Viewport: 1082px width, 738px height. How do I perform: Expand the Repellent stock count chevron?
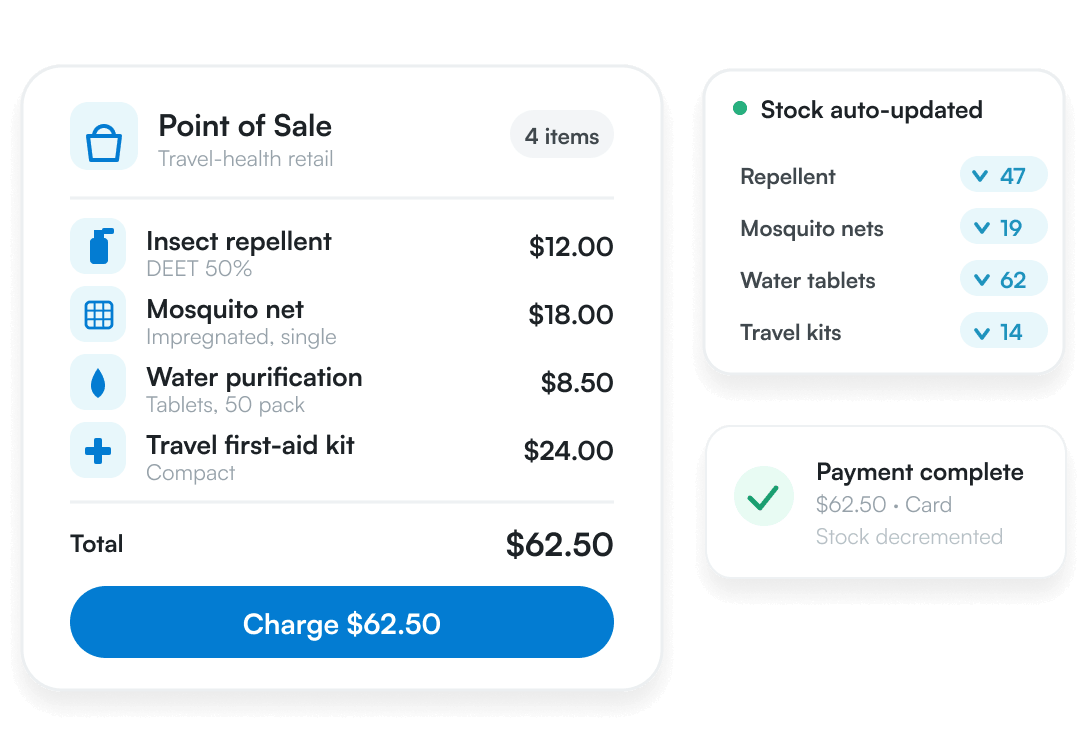tap(980, 176)
